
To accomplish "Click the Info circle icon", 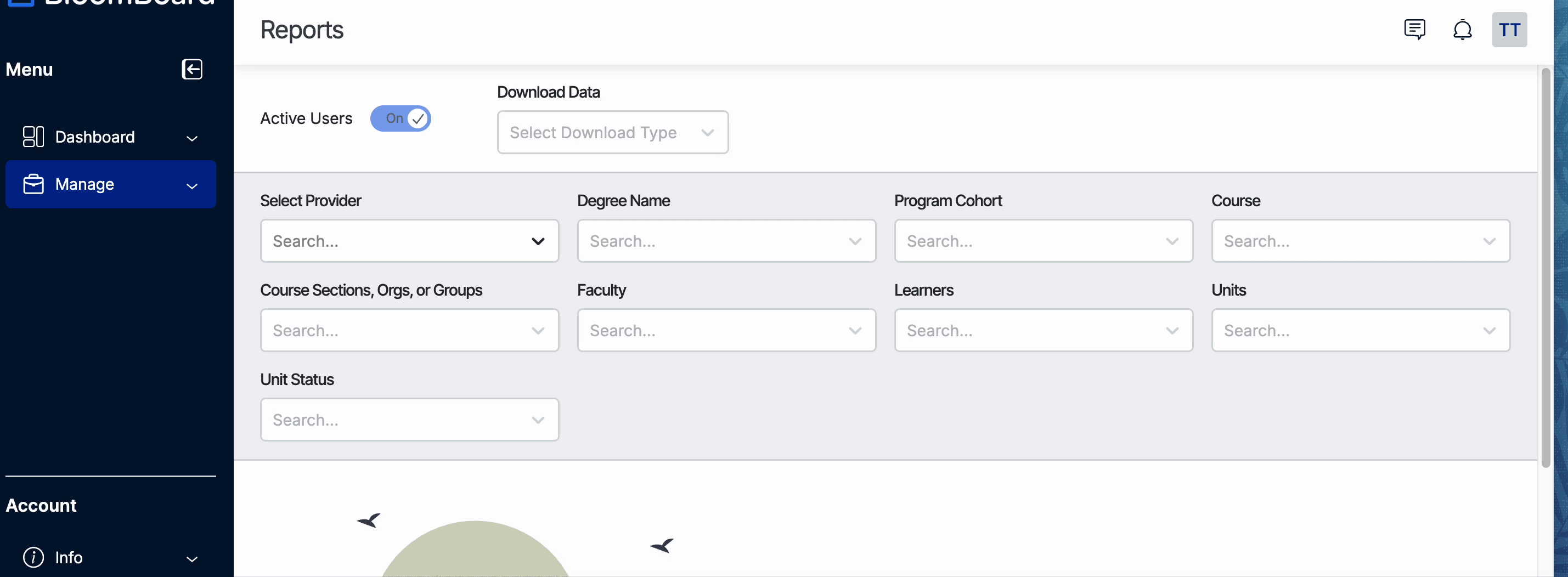I will [33, 557].
